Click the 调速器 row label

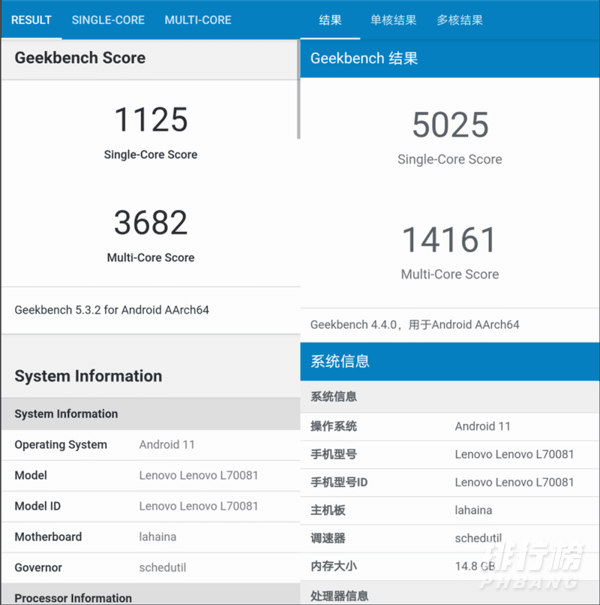pyautogui.click(x=328, y=538)
